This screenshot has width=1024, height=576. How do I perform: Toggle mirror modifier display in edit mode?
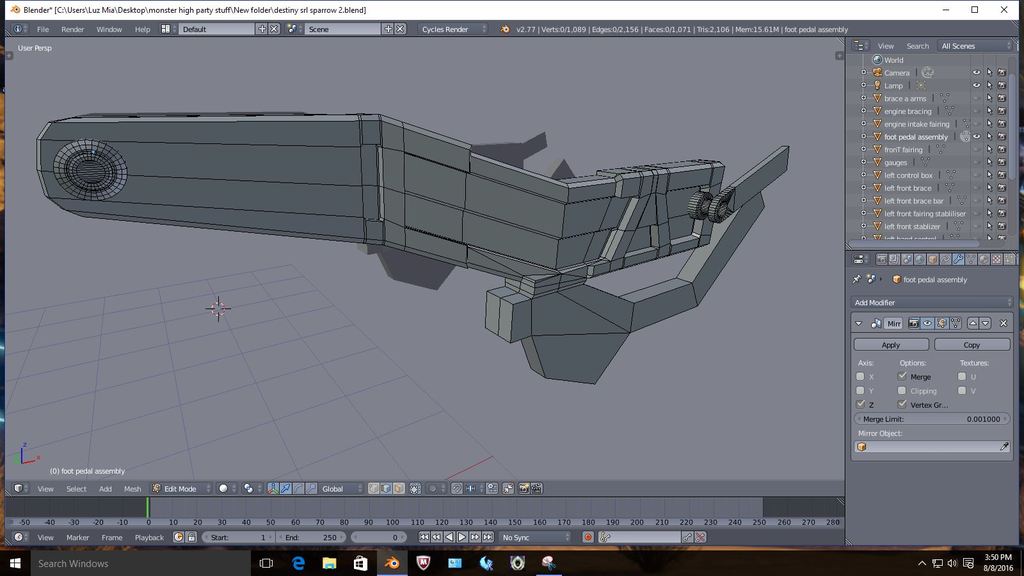click(940, 323)
